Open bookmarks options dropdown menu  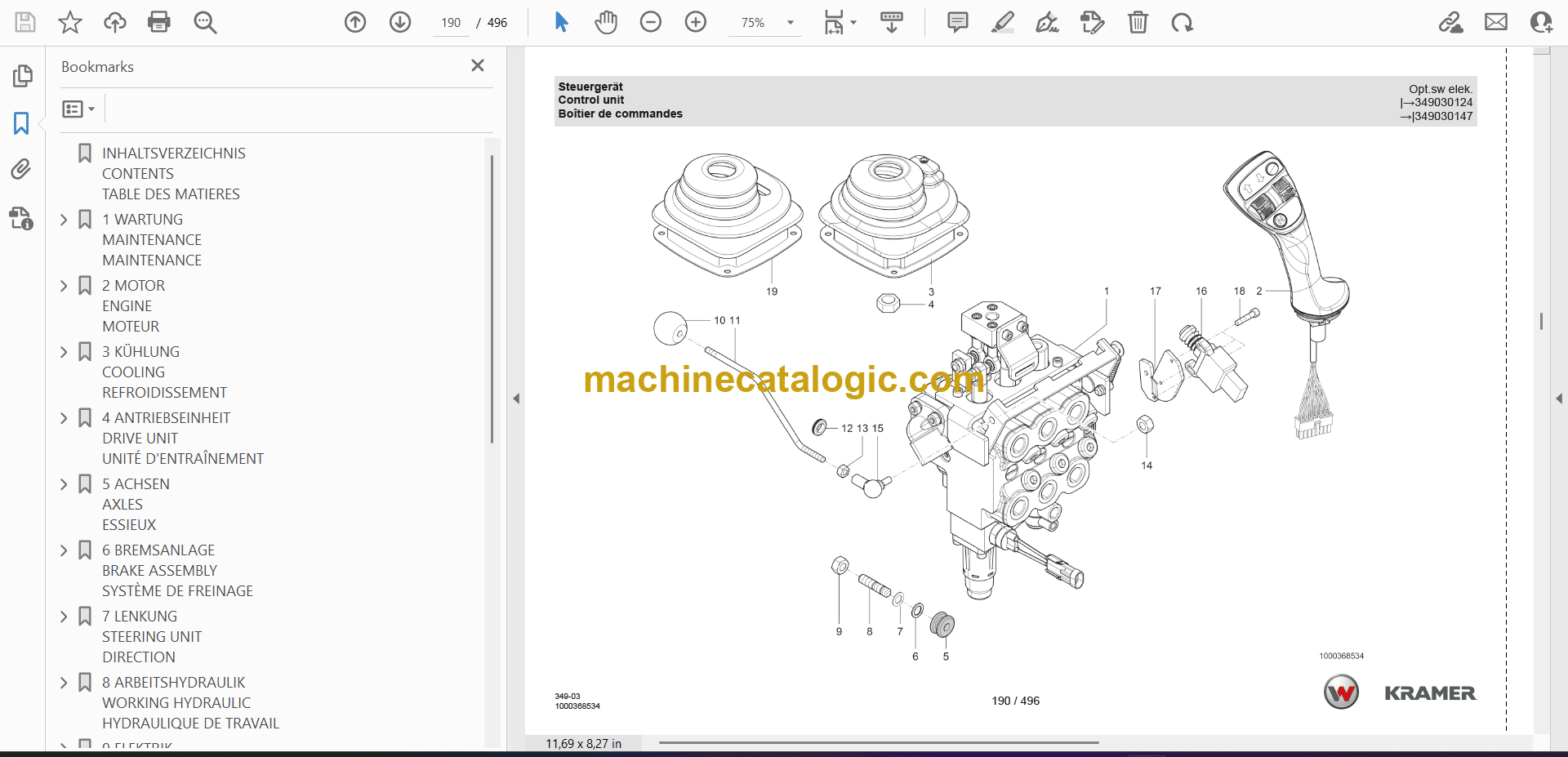78,109
